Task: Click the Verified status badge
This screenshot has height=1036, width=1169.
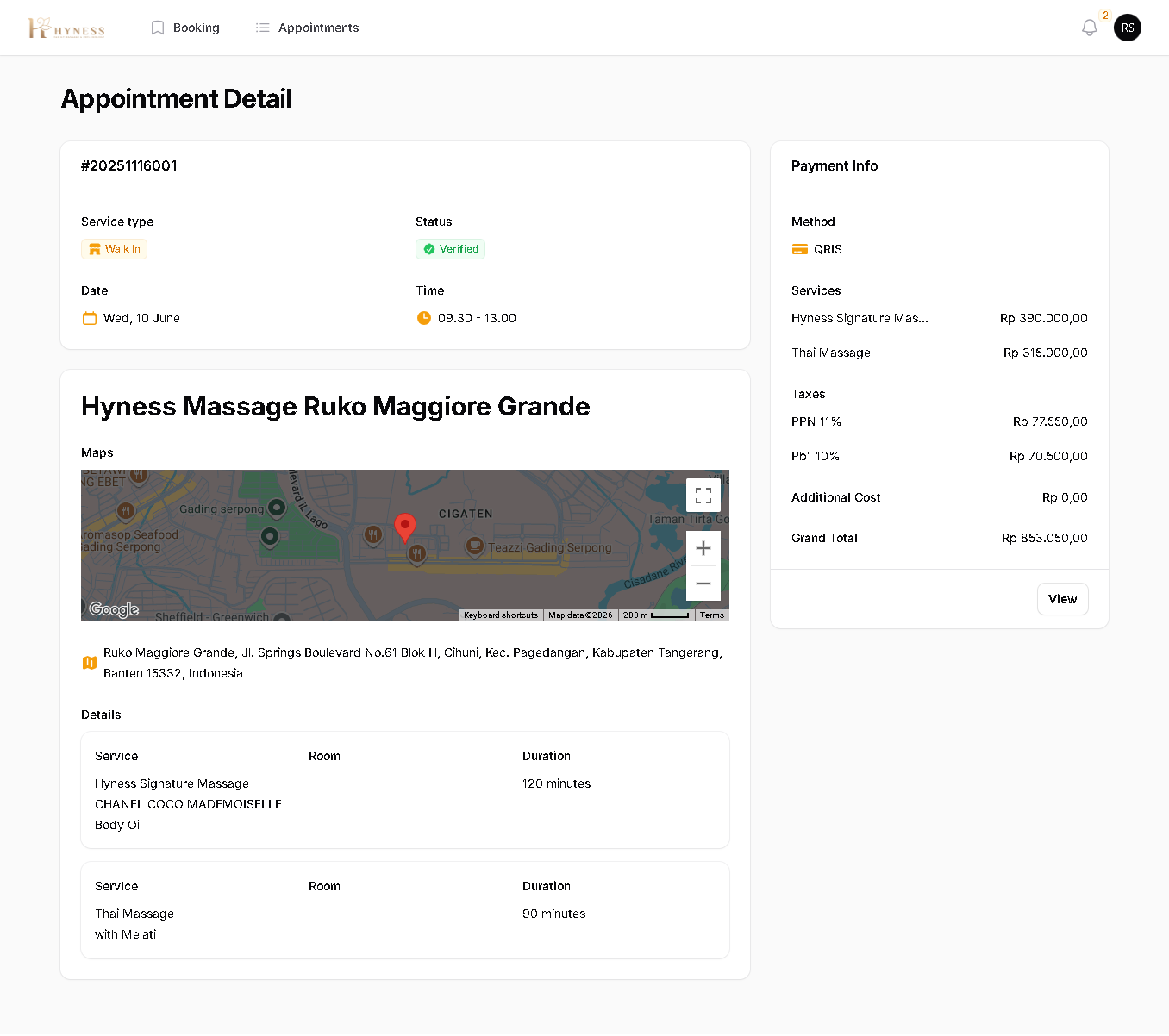Action: pos(450,249)
